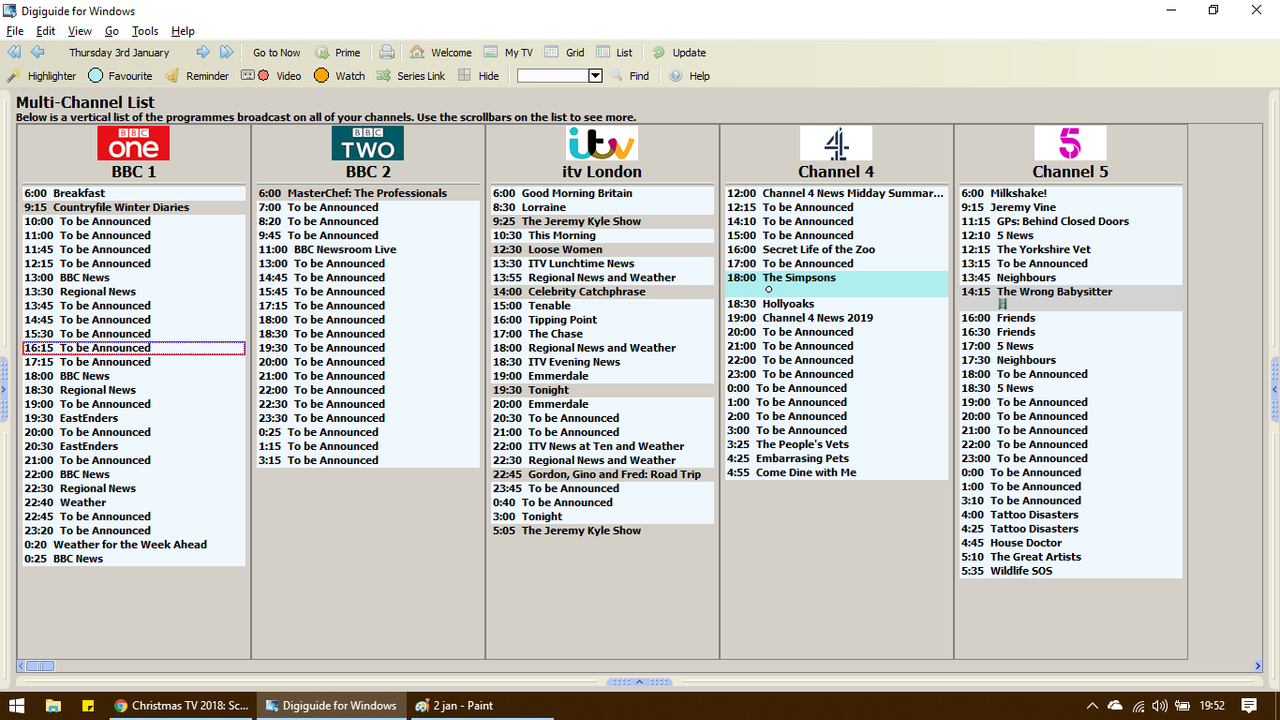Jump forward a week with double-right arrow

(227, 52)
